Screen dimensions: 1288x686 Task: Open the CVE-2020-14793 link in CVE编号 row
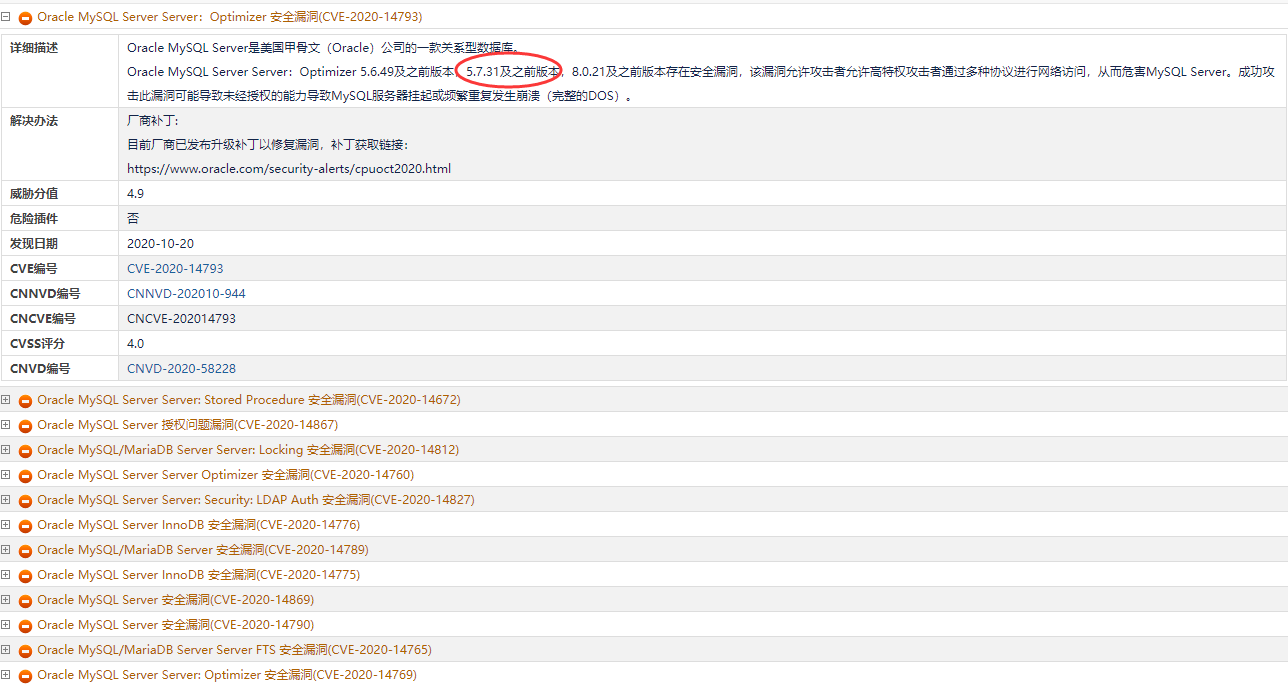175,268
